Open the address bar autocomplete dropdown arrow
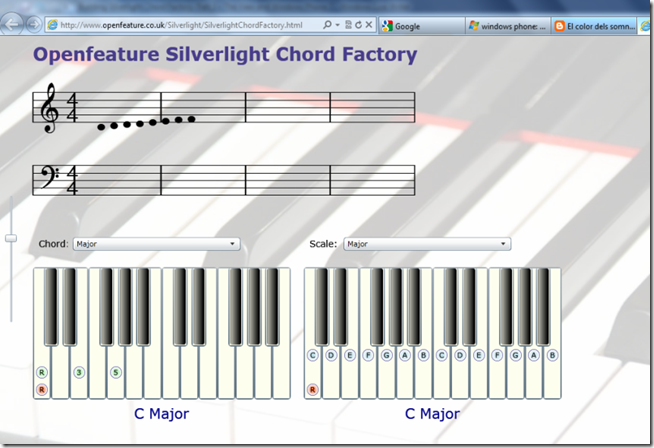Viewport: 654px width, 448px height. click(337, 25)
